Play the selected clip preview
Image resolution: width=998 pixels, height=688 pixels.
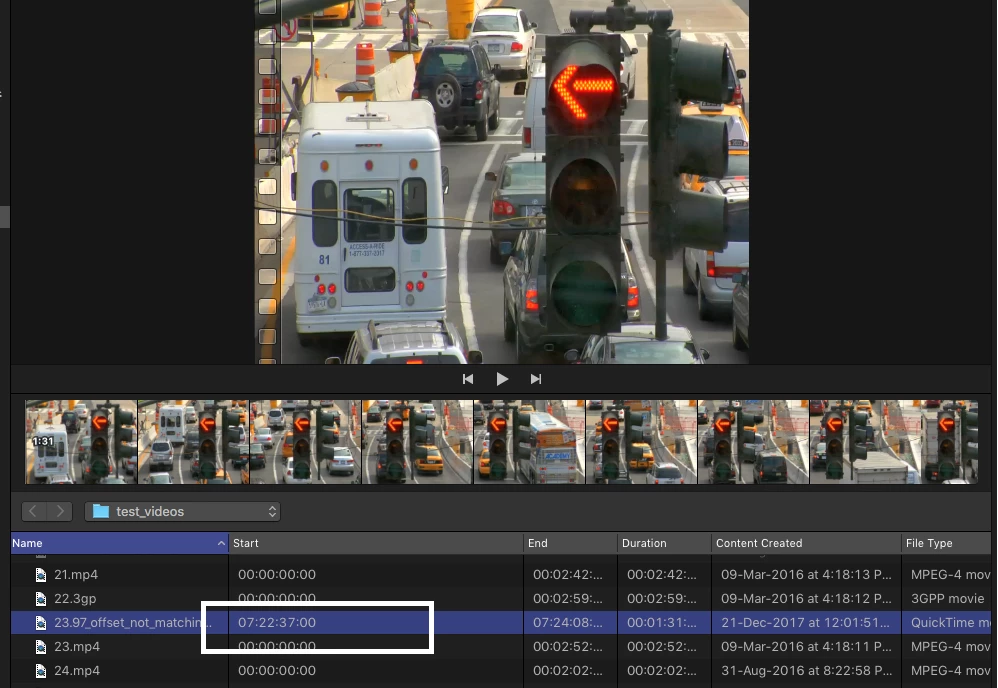click(x=502, y=379)
